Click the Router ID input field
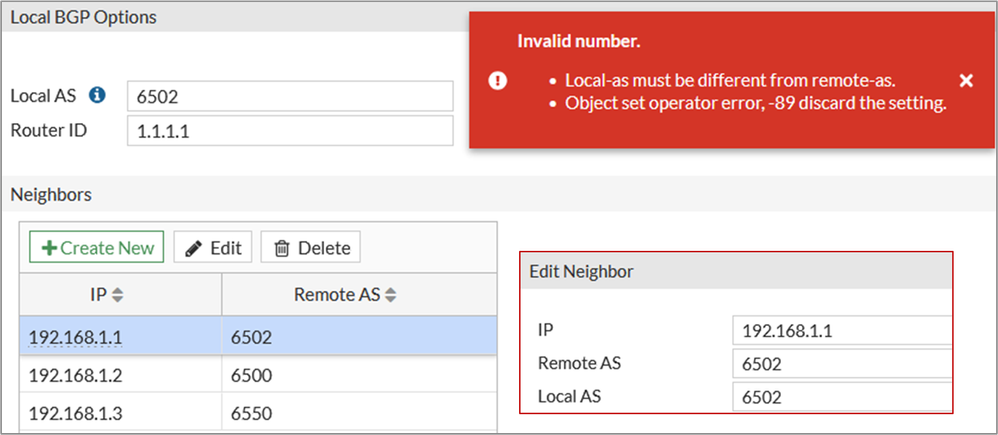This screenshot has height=435, width=998. click(290, 131)
